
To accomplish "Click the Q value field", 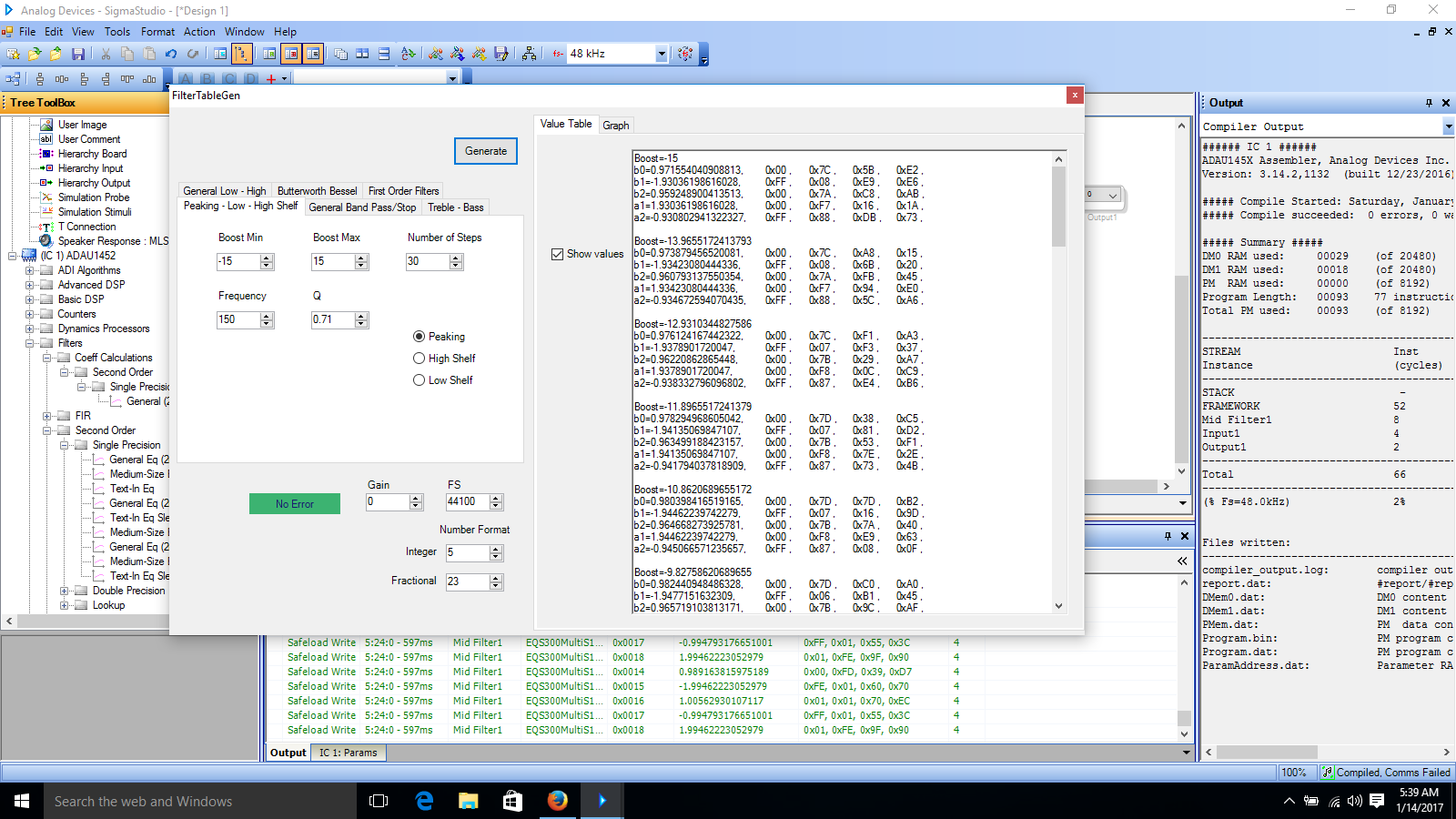I will pyautogui.click(x=333, y=319).
